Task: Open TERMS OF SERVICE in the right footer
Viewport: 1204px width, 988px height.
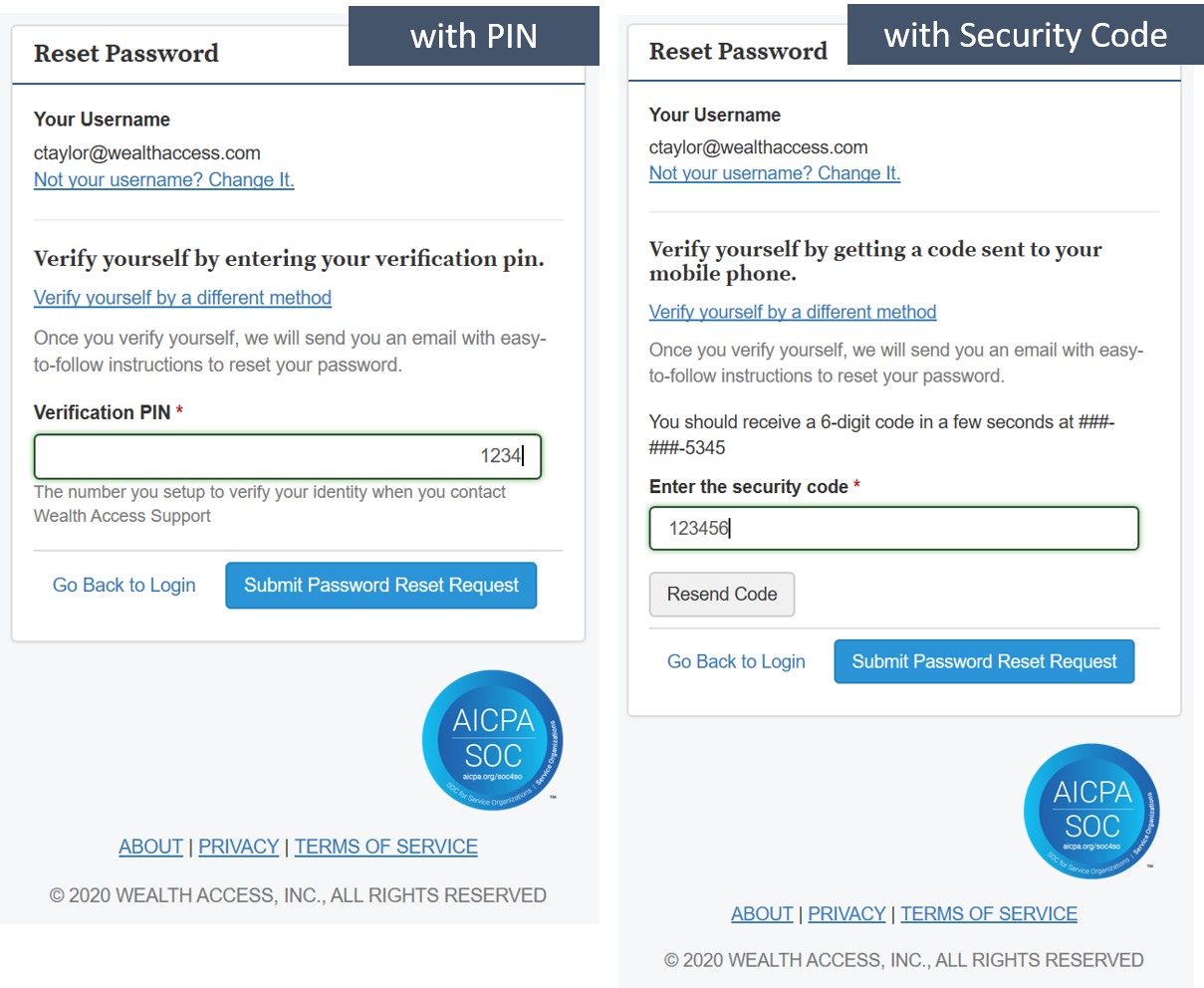Action: 989,914
